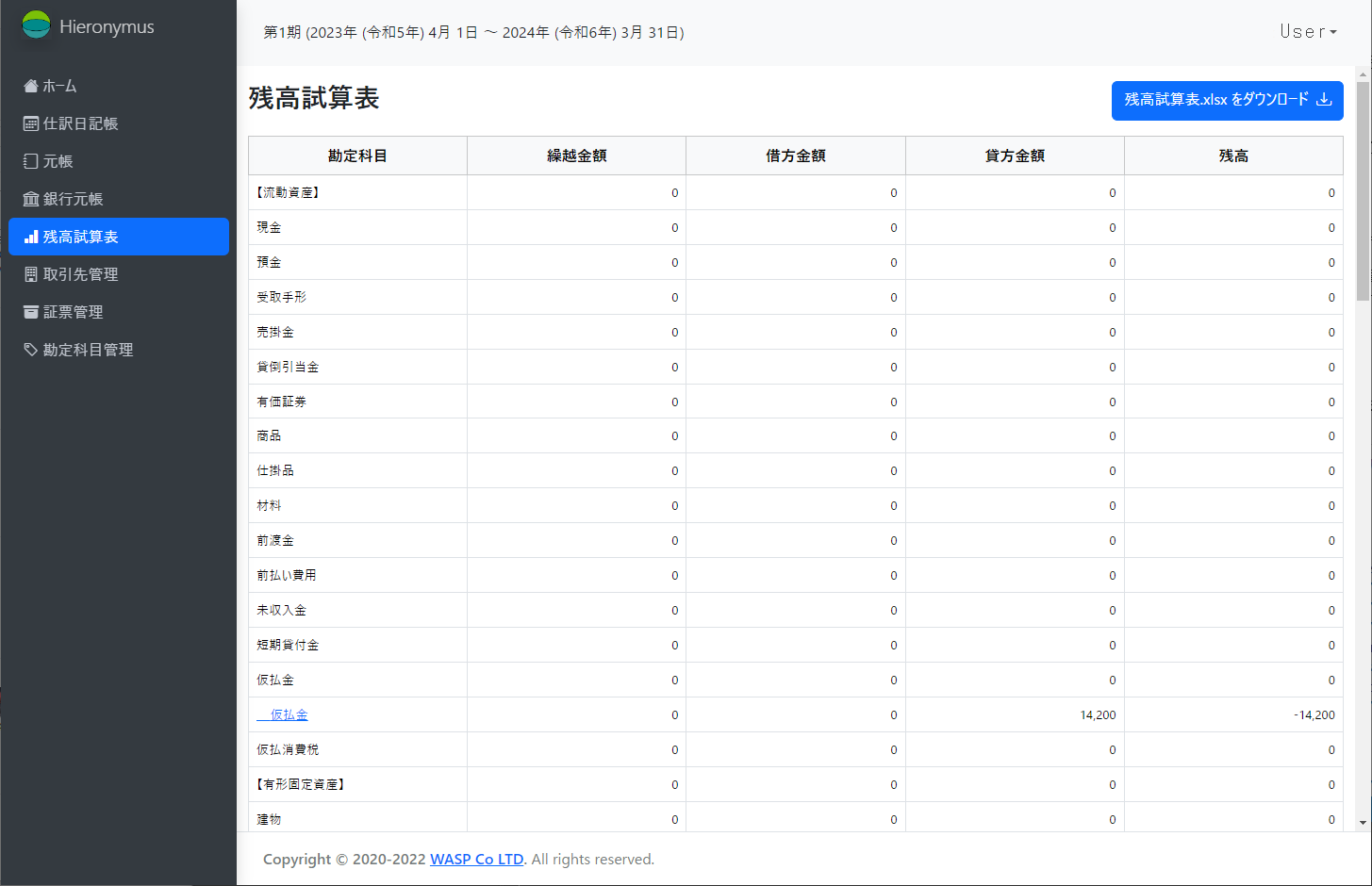Click the download icon on the xlsx button
This screenshot has width=1372, height=886.
coord(1324,99)
